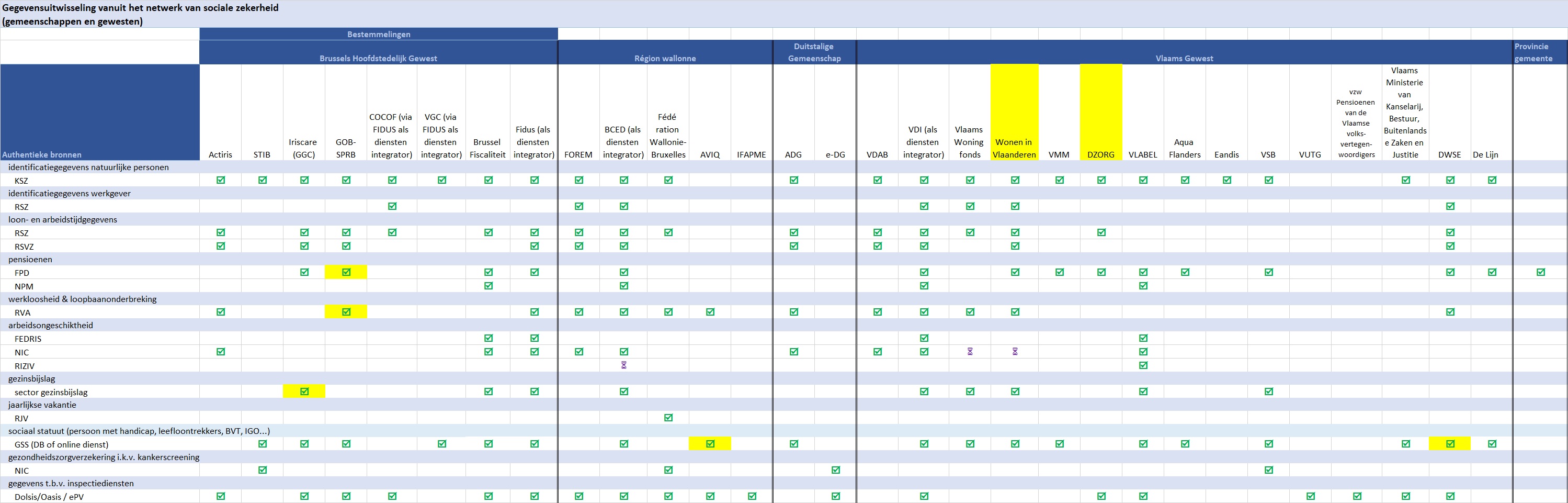
Task: Toggle highlighted sector gezinsbijslag checkbox under Iriscare
Action: click(304, 392)
